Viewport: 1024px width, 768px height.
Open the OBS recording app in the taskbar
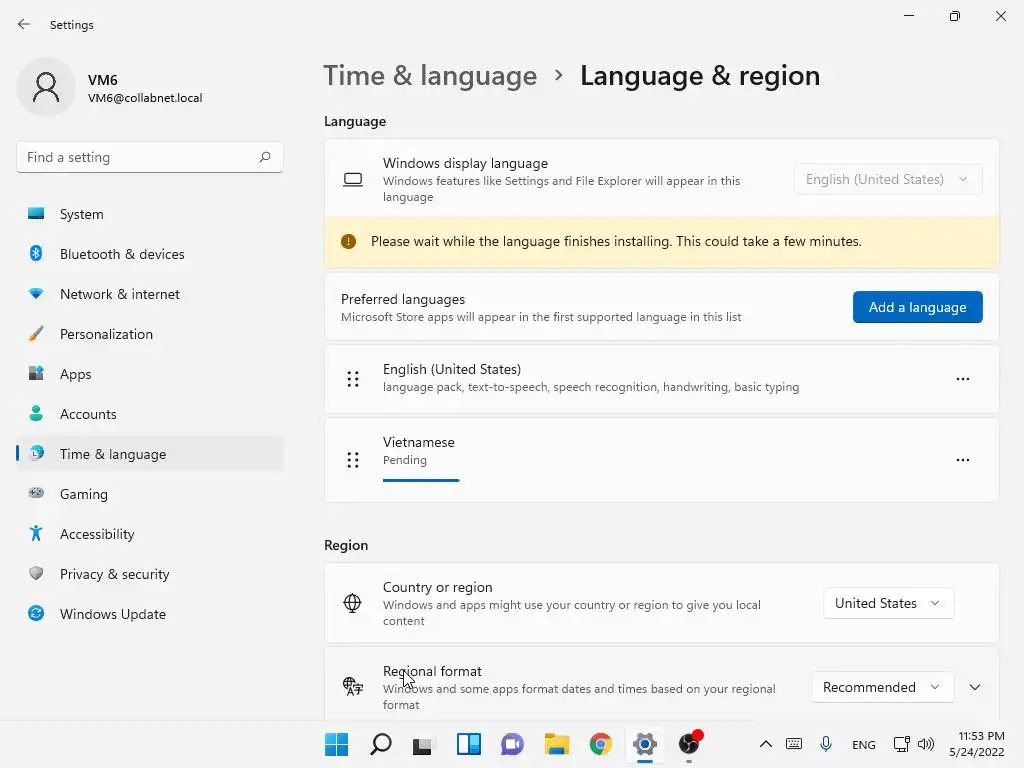tap(690, 744)
